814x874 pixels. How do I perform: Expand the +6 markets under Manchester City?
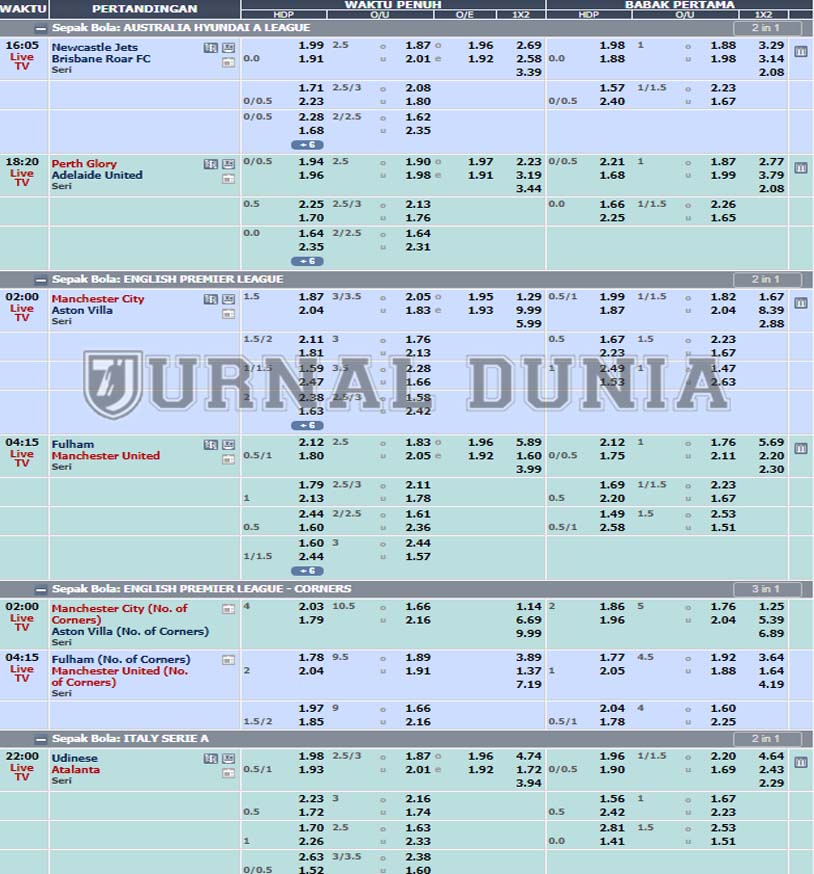click(307, 425)
